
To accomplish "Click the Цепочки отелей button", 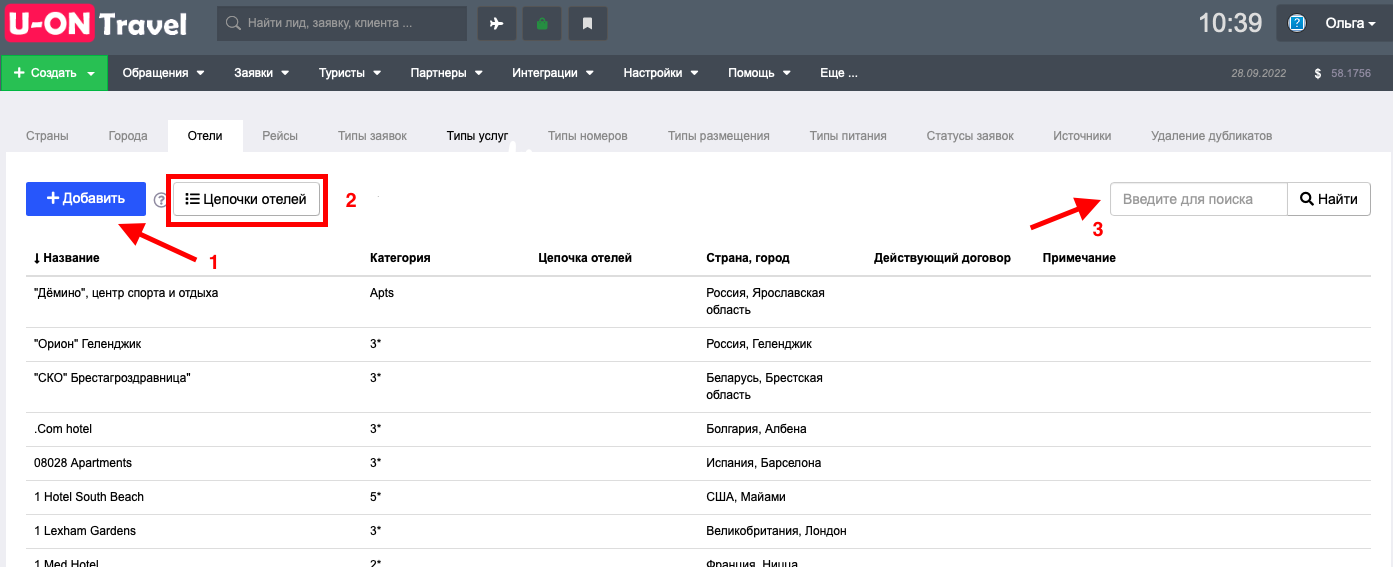I will coord(246,199).
